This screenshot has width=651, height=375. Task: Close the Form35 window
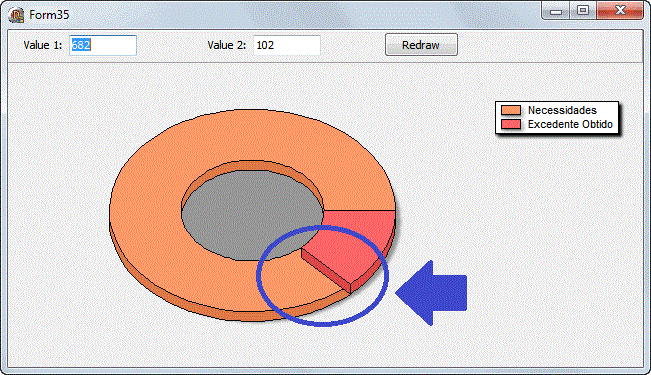point(620,10)
